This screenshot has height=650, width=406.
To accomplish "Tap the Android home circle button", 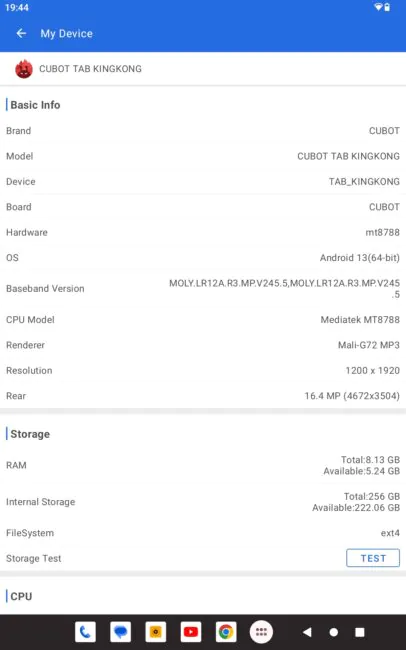I will click(x=333, y=632).
